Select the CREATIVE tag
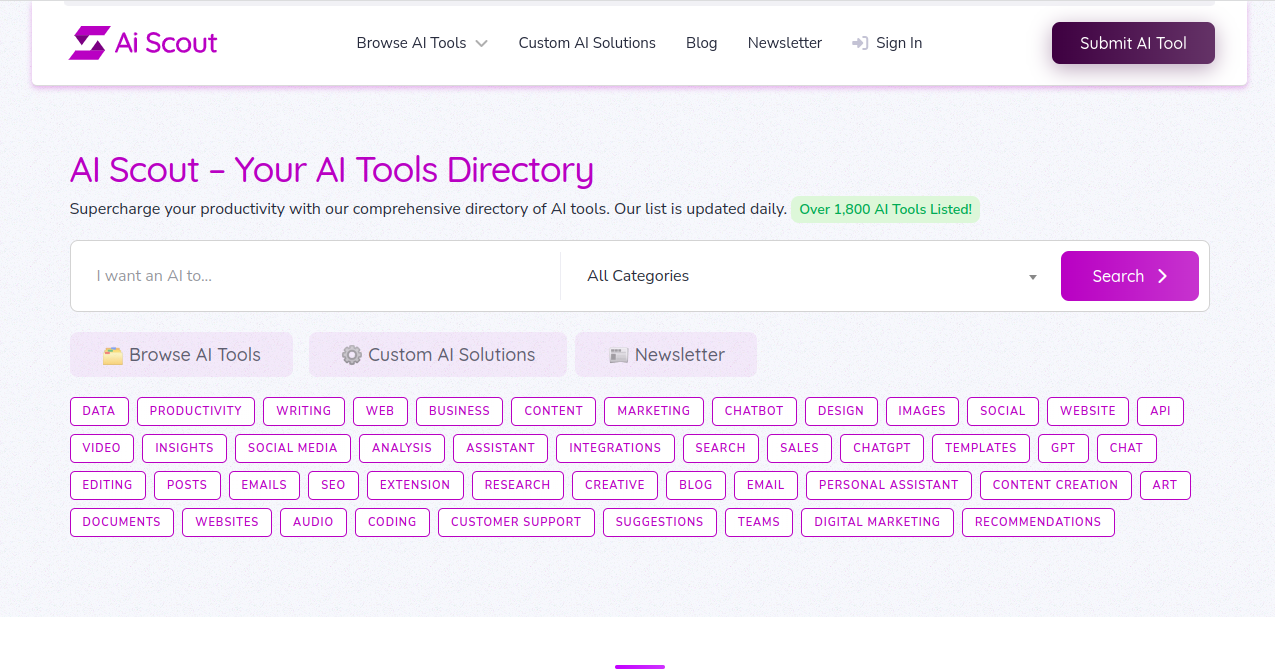The height and width of the screenshot is (669, 1275). click(615, 485)
